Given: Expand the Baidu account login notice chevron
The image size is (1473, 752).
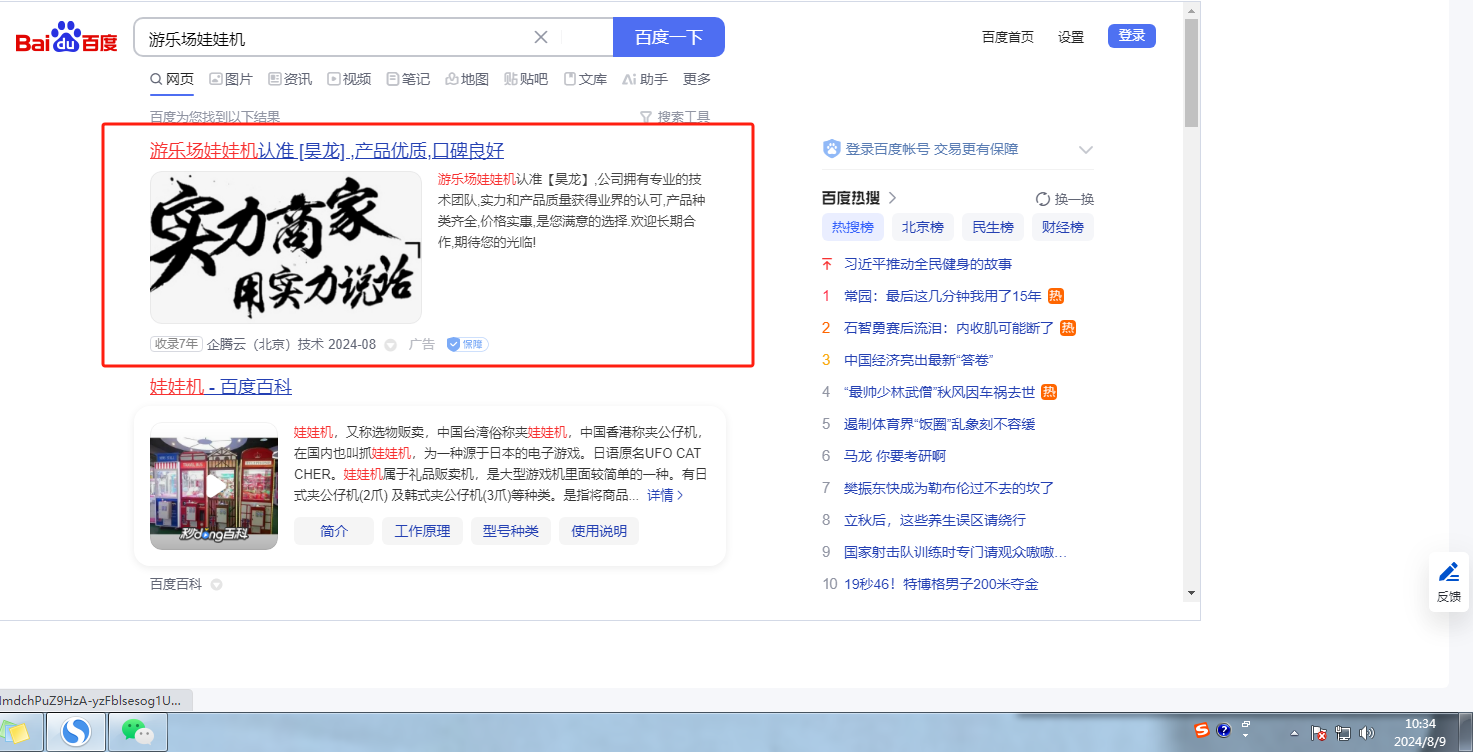Looking at the screenshot, I should tap(1086, 150).
